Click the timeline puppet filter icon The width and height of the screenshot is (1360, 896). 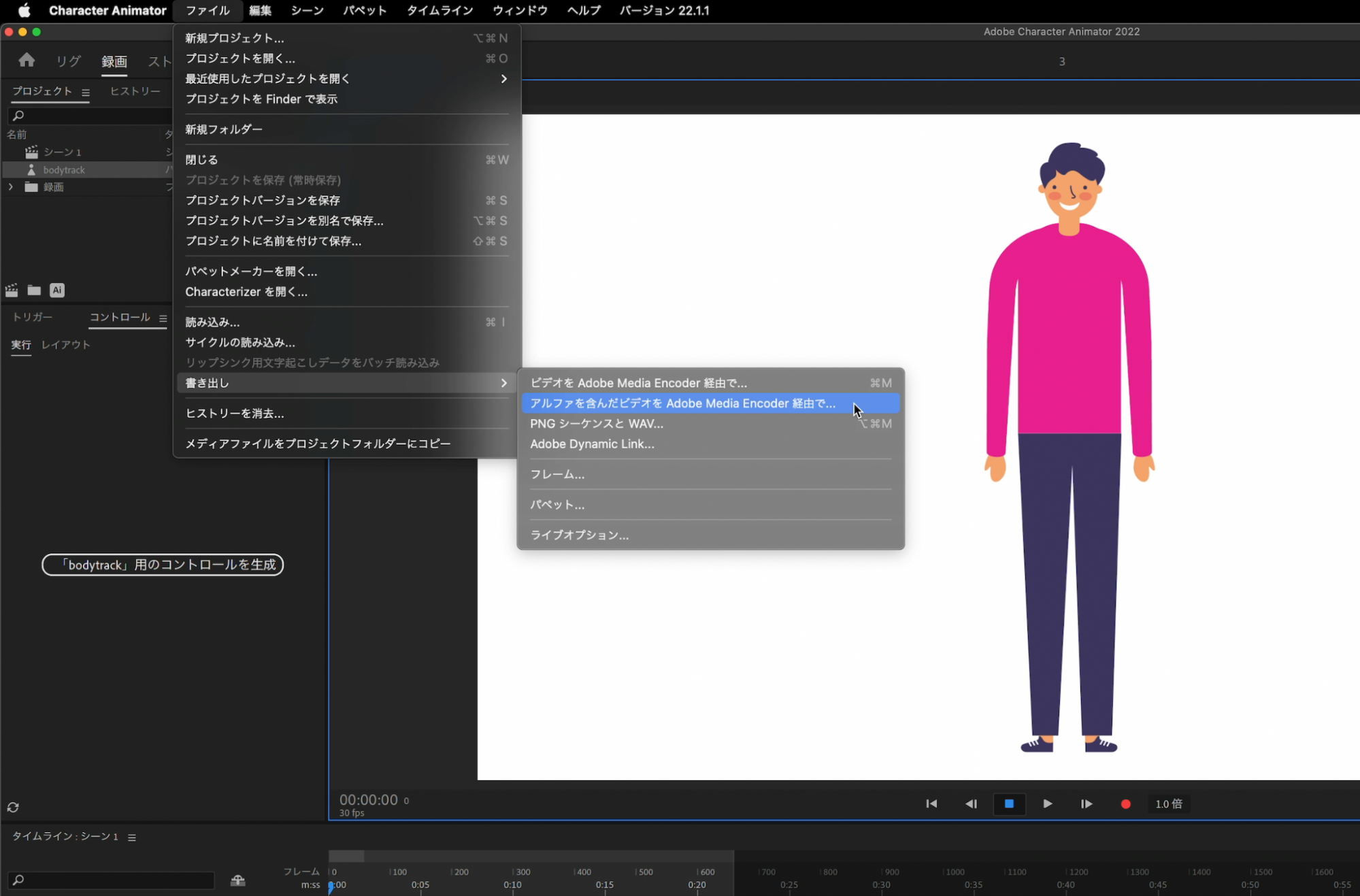coord(237,880)
